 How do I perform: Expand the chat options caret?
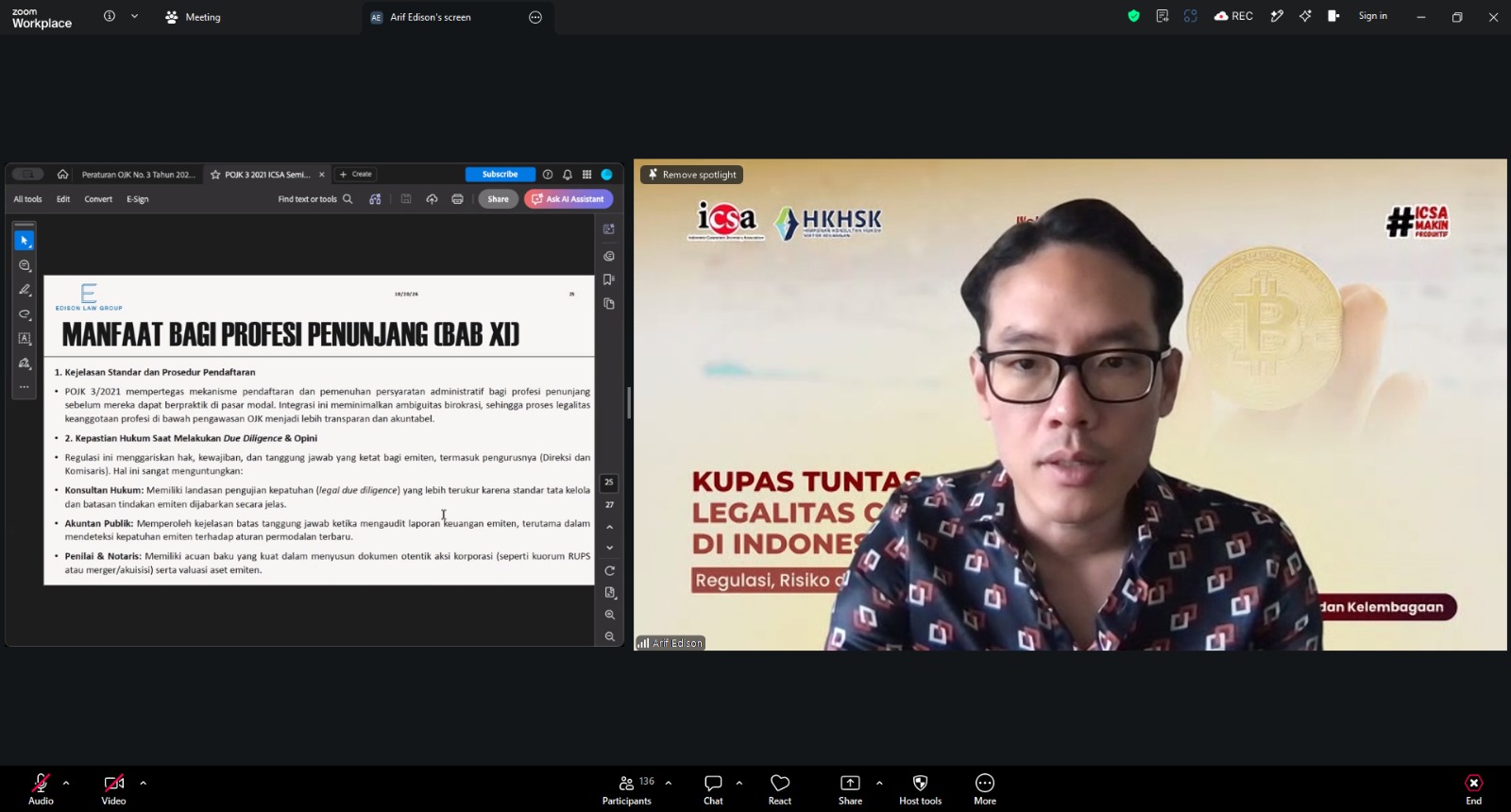[739, 783]
